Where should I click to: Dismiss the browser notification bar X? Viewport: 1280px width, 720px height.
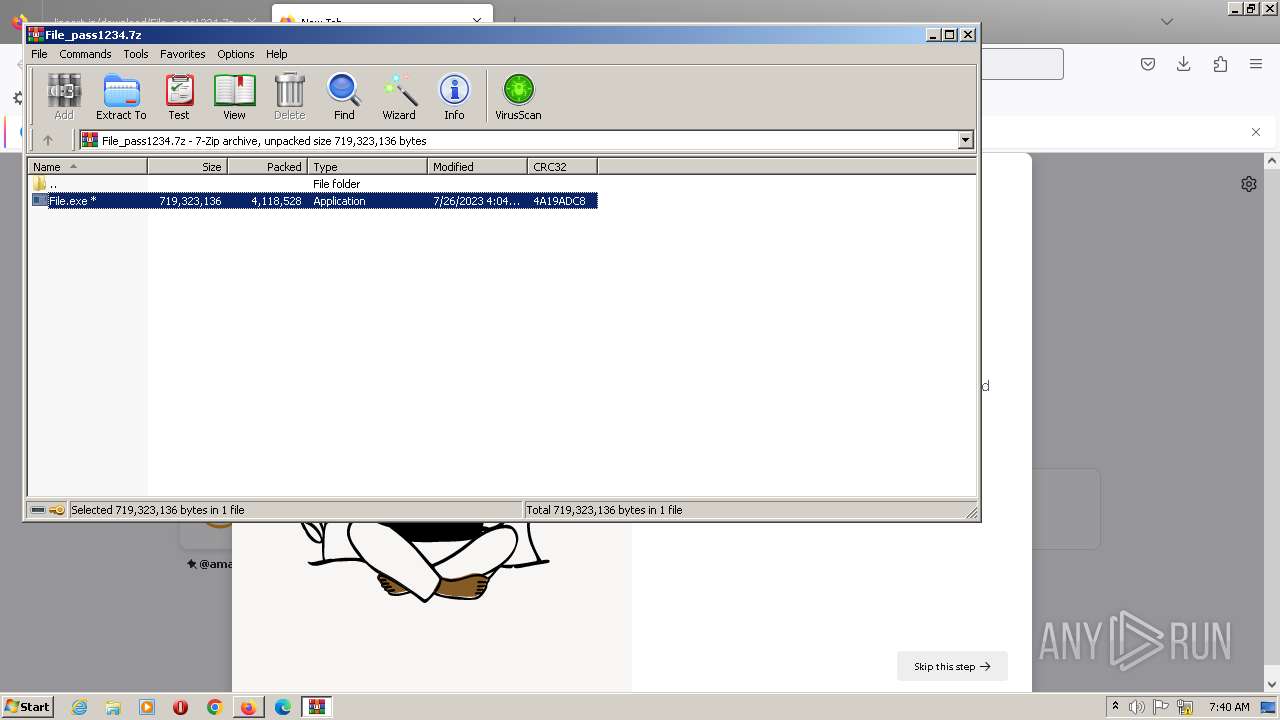(x=1256, y=132)
